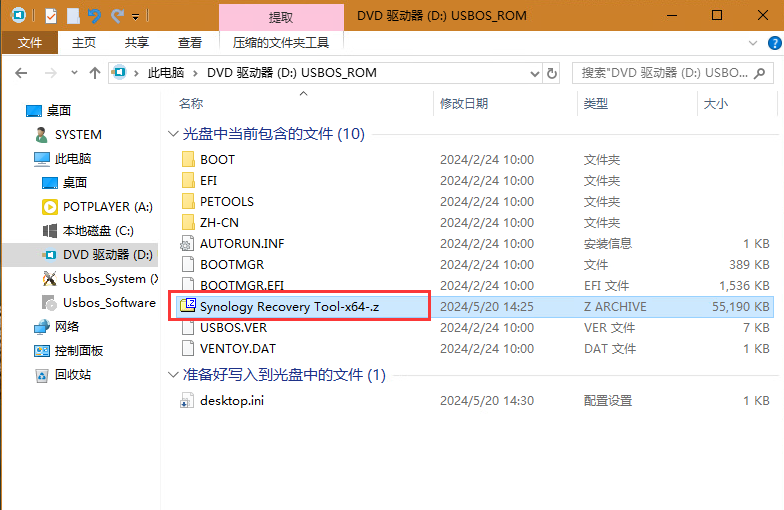The height and width of the screenshot is (510, 784).
Task: Sort by the 修改日期 column header
Action: tap(464, 104)
